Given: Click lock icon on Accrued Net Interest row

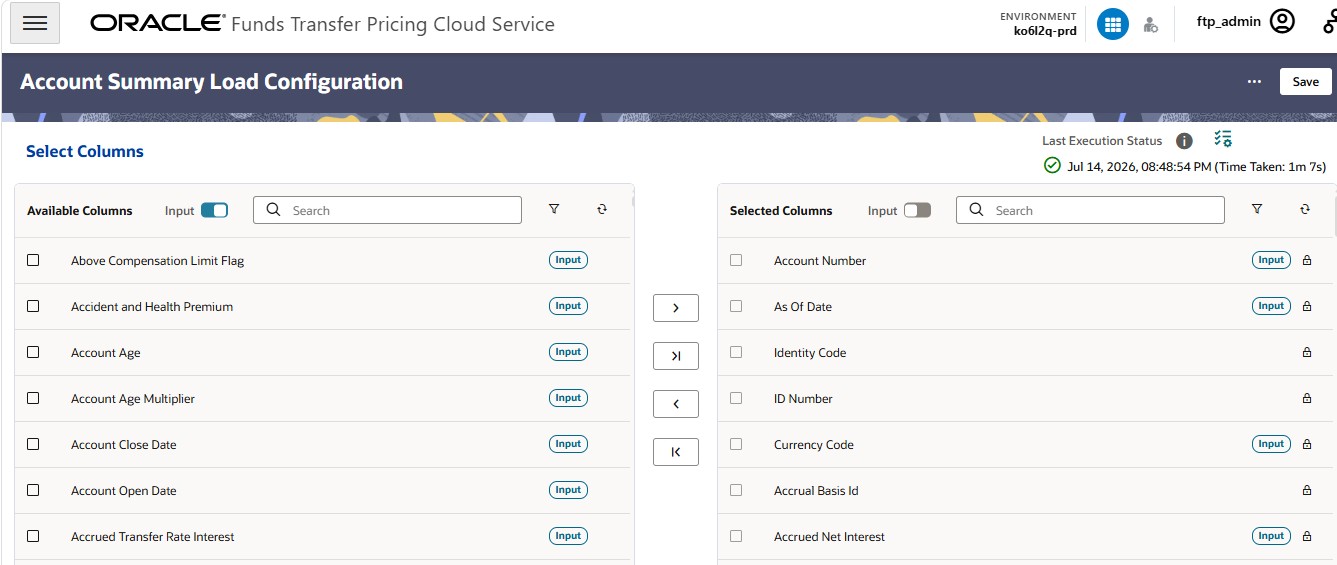Looking at the screenshot, I should click(x=1306, y=536).
